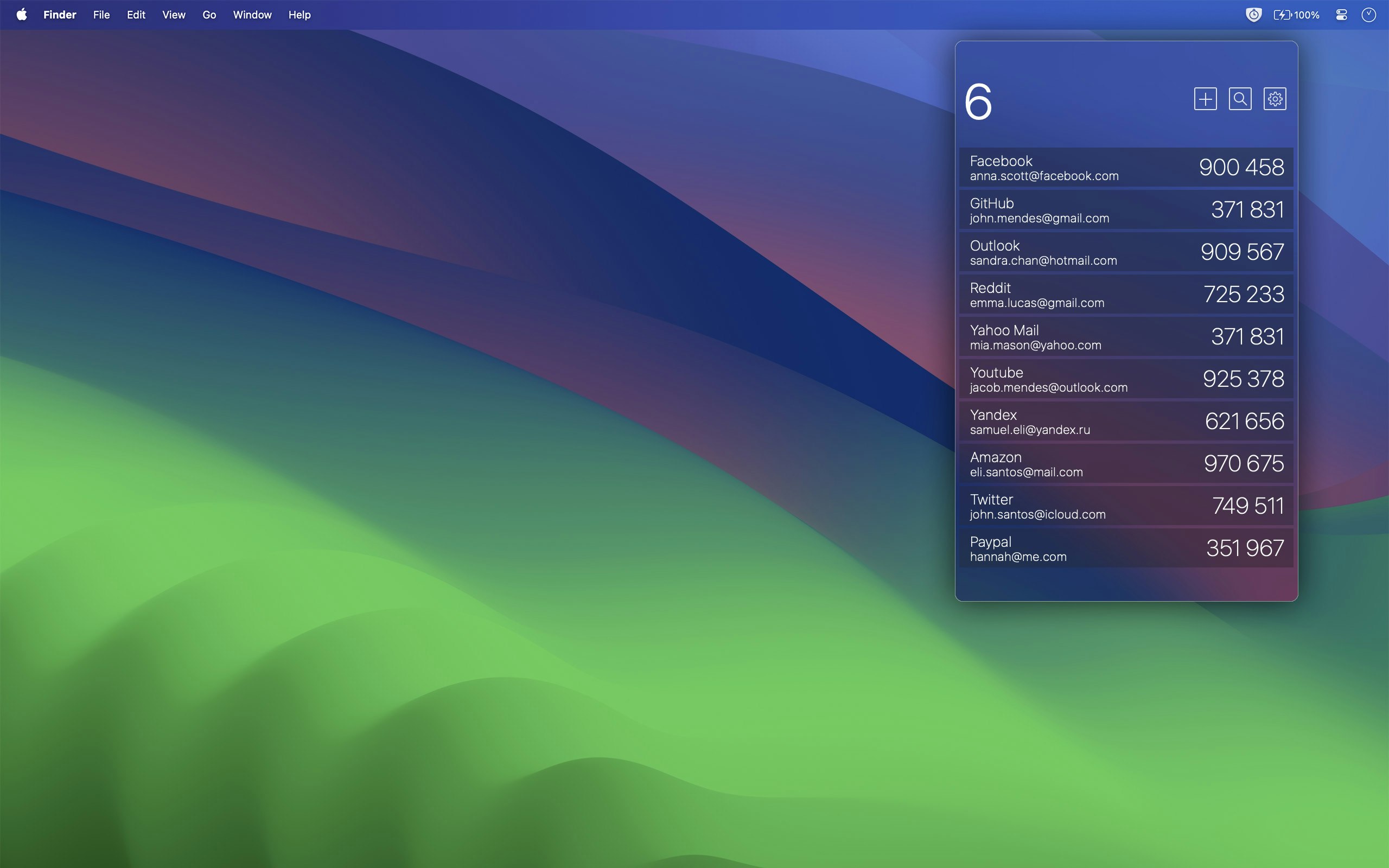
Task: Select the Facebook account name
Action: pyautogui.click(x=1001, y=161)
